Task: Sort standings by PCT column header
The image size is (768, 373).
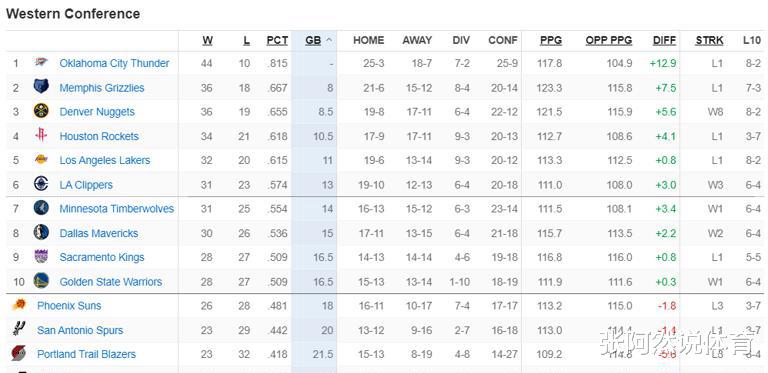Action: [277, 41]
